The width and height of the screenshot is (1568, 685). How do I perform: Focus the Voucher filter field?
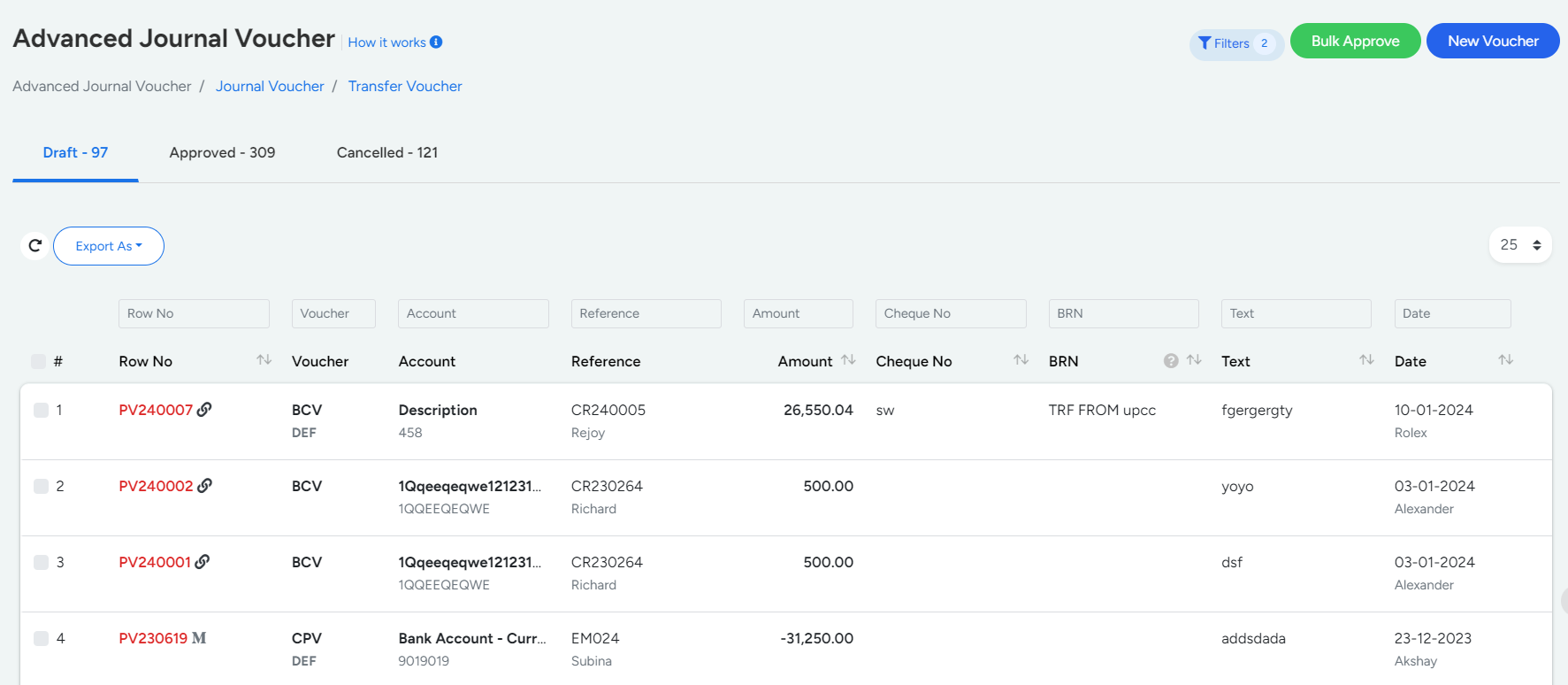333,313
